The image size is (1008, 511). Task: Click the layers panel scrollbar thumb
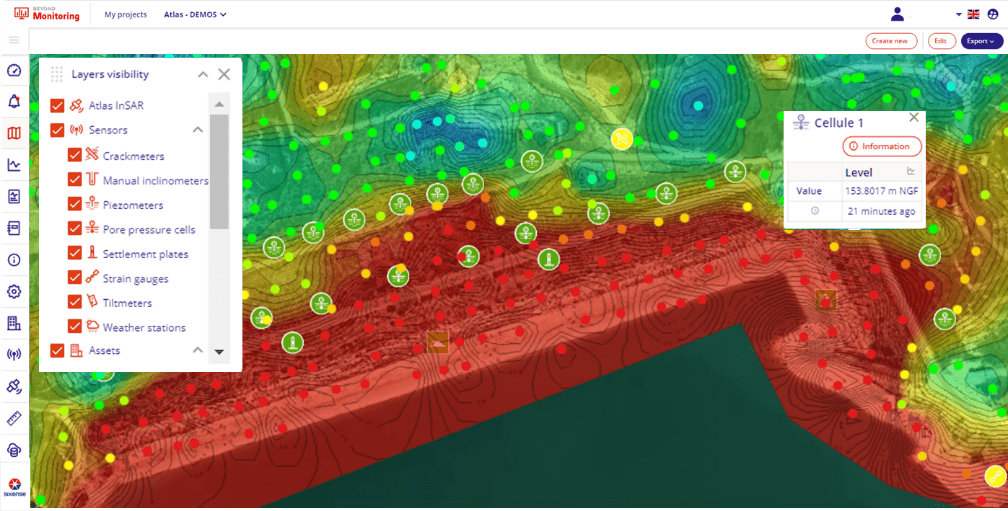click(219, 172)
